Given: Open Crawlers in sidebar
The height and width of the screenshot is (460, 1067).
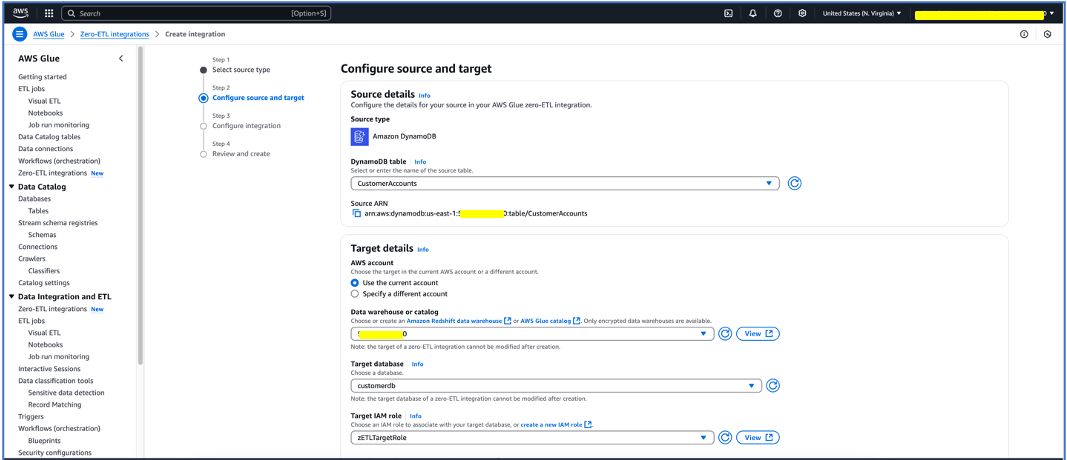Looking at the screenshot, I should click(x=32, y=259).
